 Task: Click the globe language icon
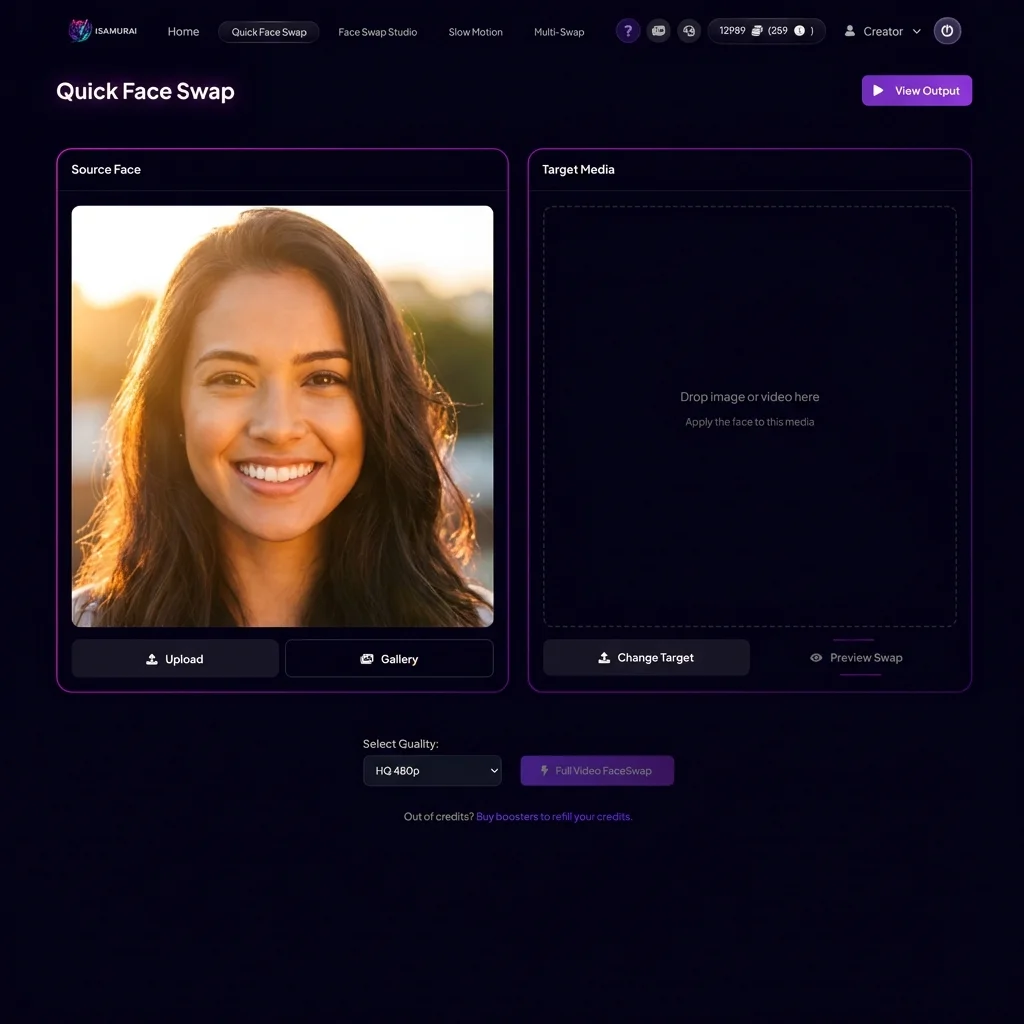pos(689,31)
